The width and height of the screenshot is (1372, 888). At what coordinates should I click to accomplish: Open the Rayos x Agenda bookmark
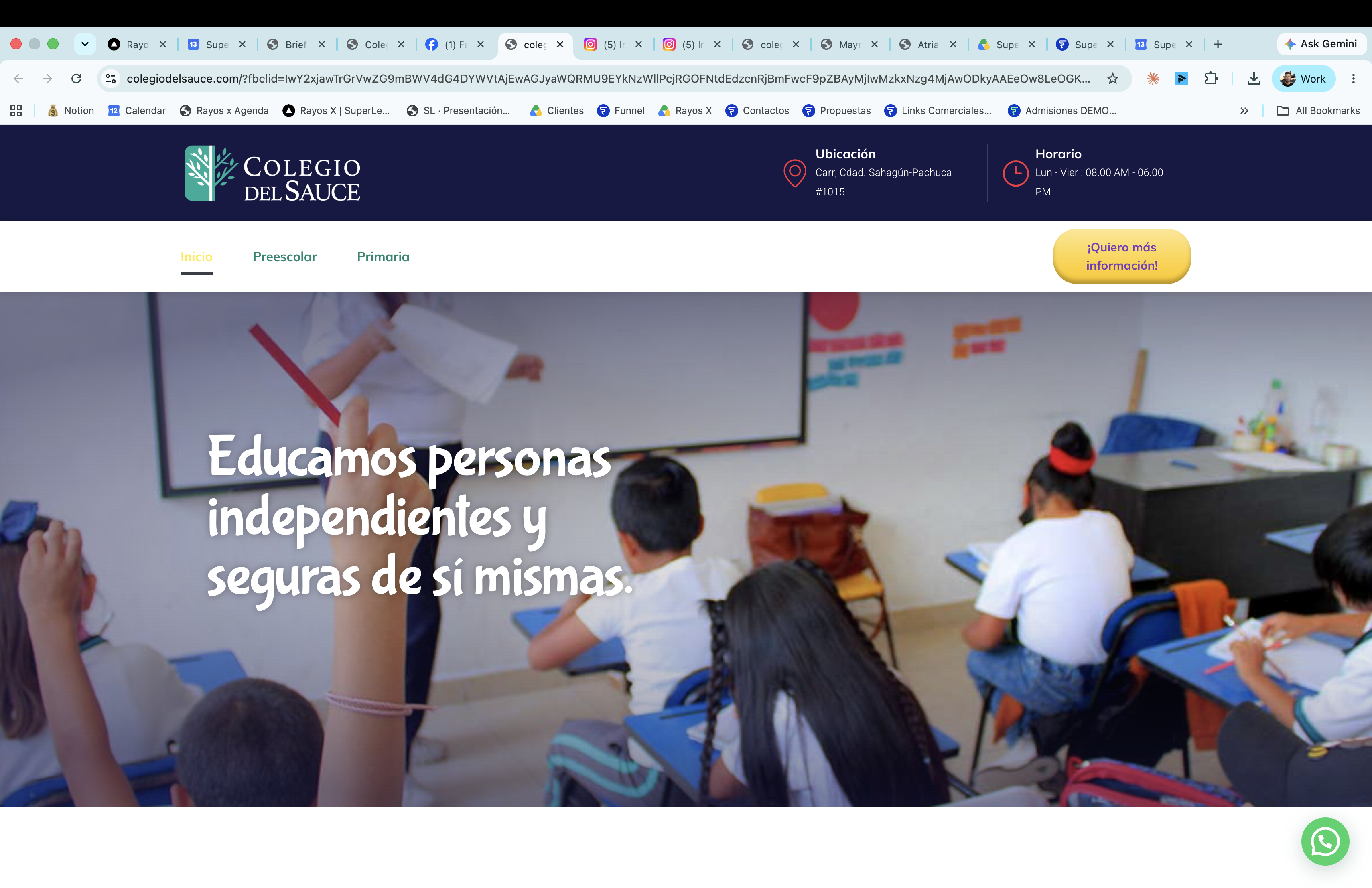tap(224, 111)
